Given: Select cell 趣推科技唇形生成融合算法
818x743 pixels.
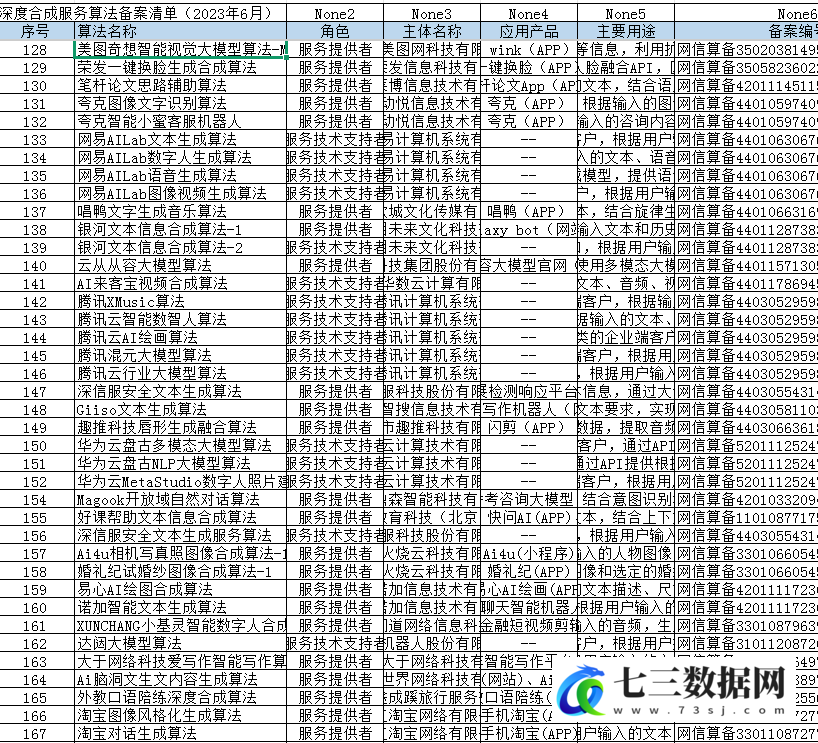Looking at the screenshot, I should [181, 428].
